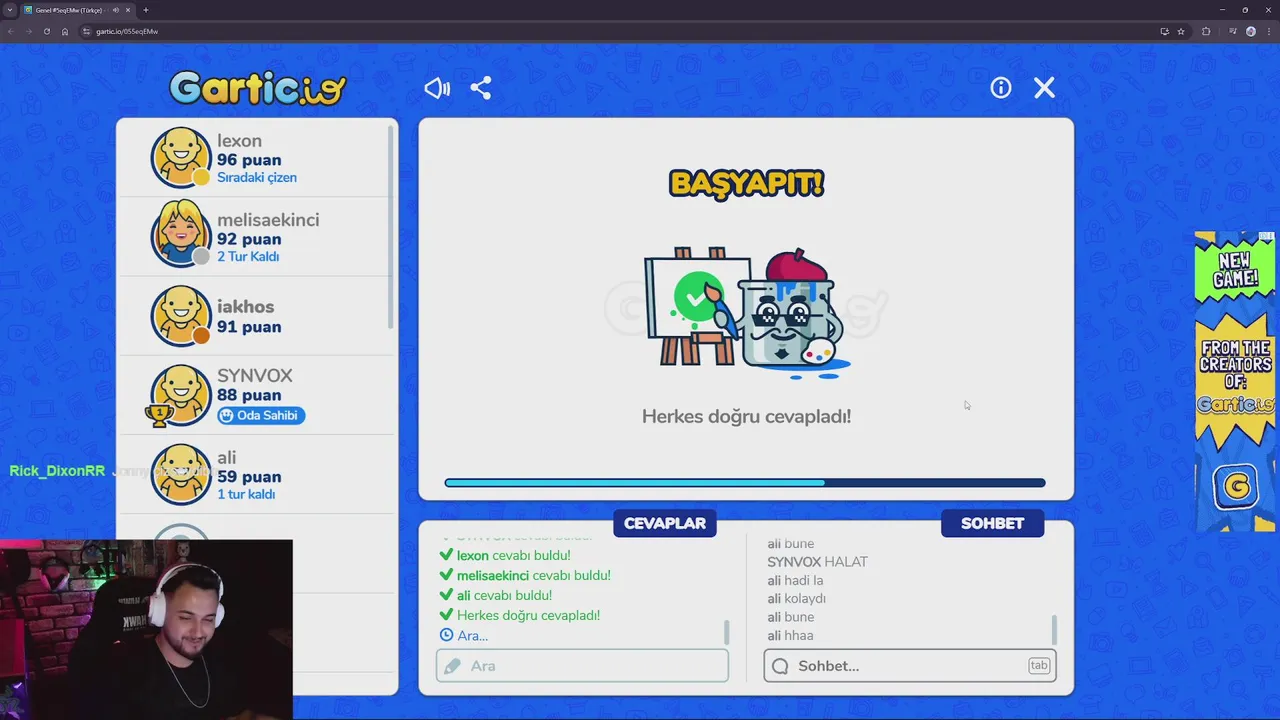This screenshot has height=720, width=1280.
Task: Open the Chrome three-dot menu
Action: (x=1267, y=31)
